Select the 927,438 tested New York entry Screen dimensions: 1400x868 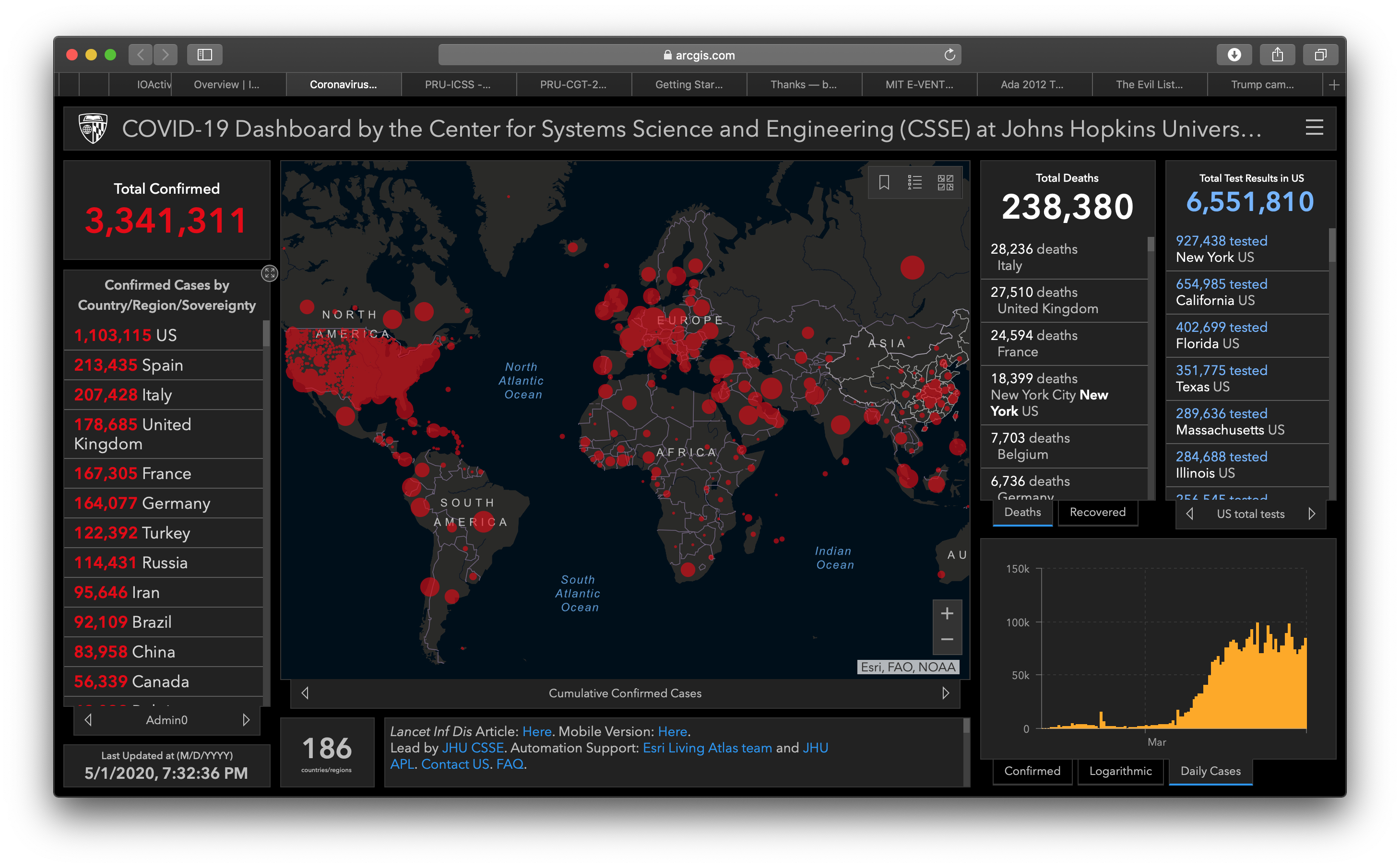pyautogui.click(x=1246, y=249)
